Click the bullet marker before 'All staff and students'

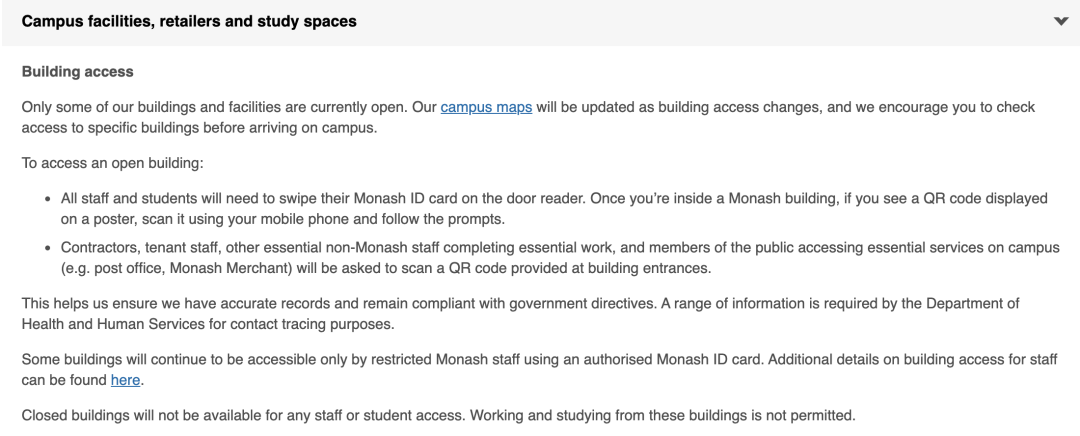[48, 199]
